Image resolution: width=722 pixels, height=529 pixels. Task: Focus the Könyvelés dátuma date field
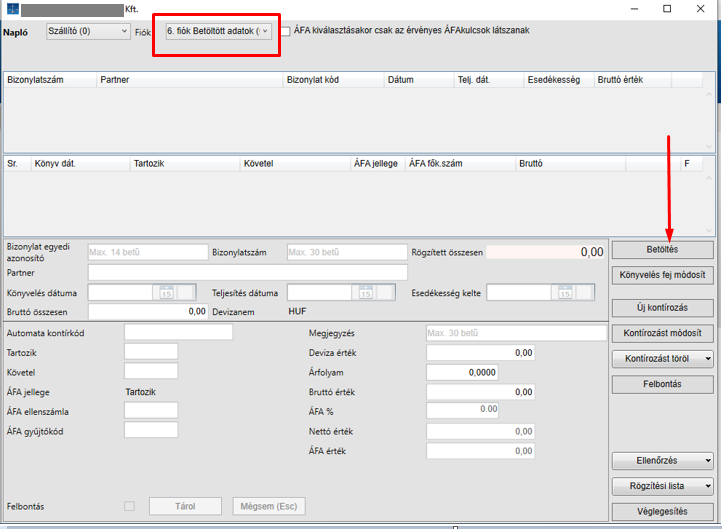pyautogui.click(x=121, y=293)
